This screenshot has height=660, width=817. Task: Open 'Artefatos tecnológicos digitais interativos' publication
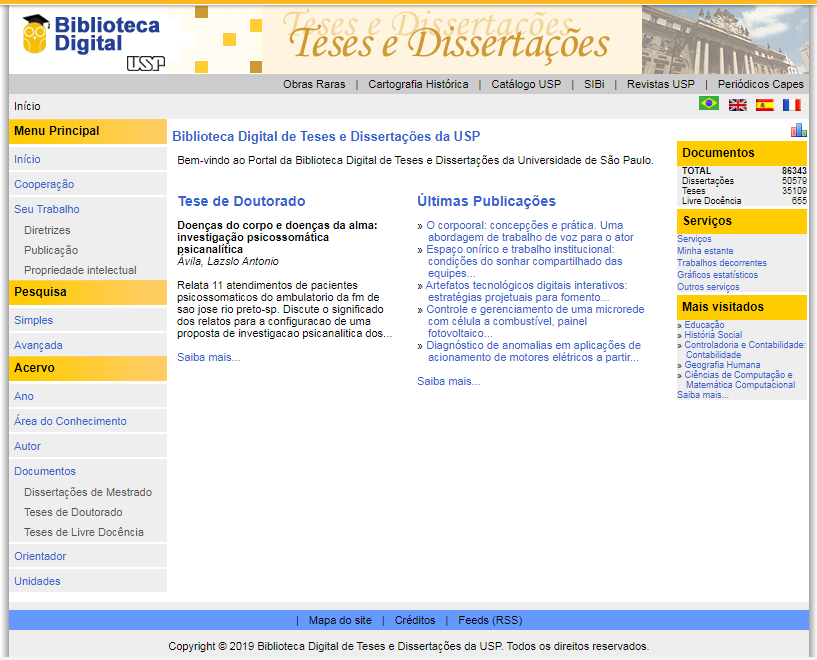526,291
